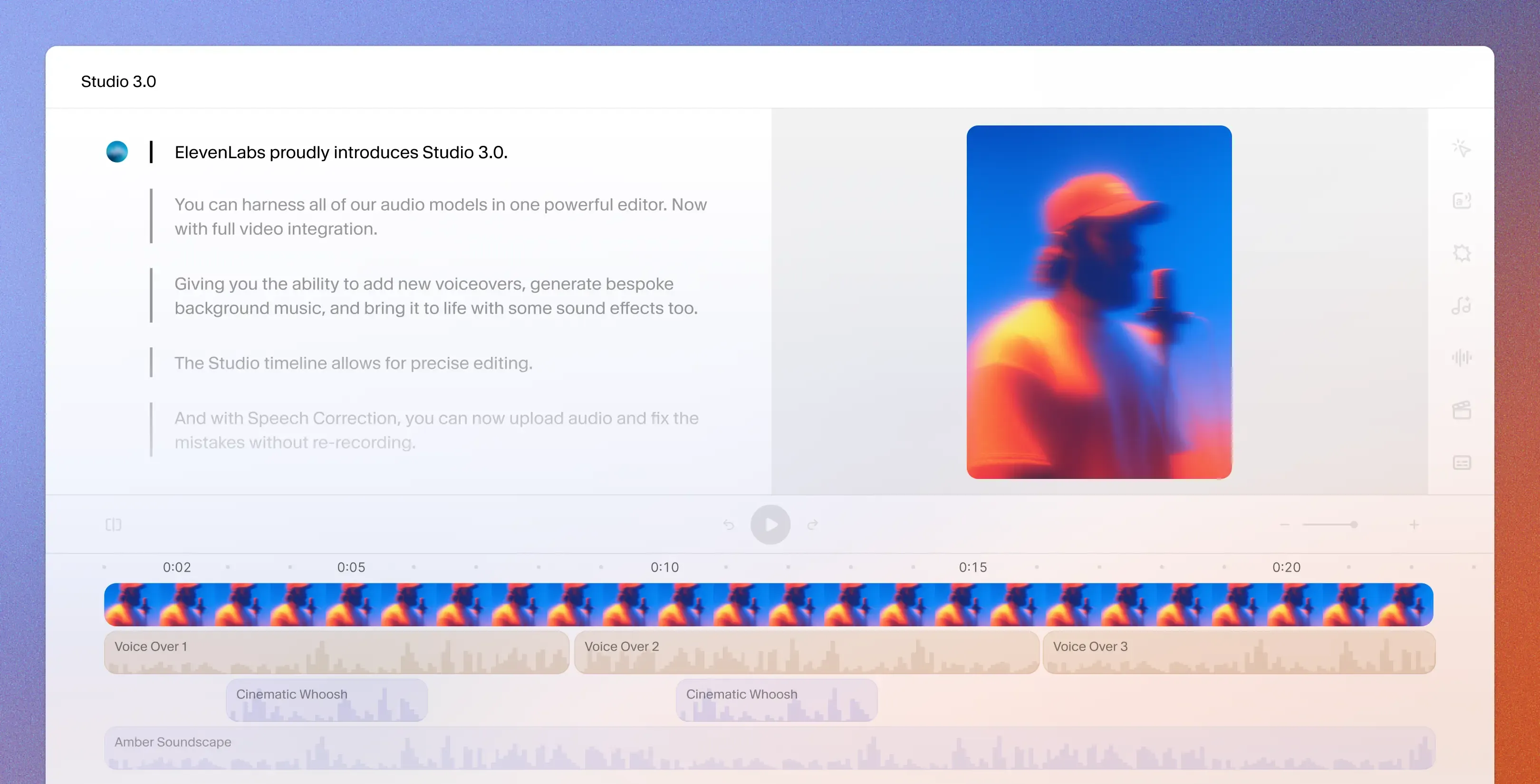
Task: Select the video filmstrip track
Action: click(769, 605)
